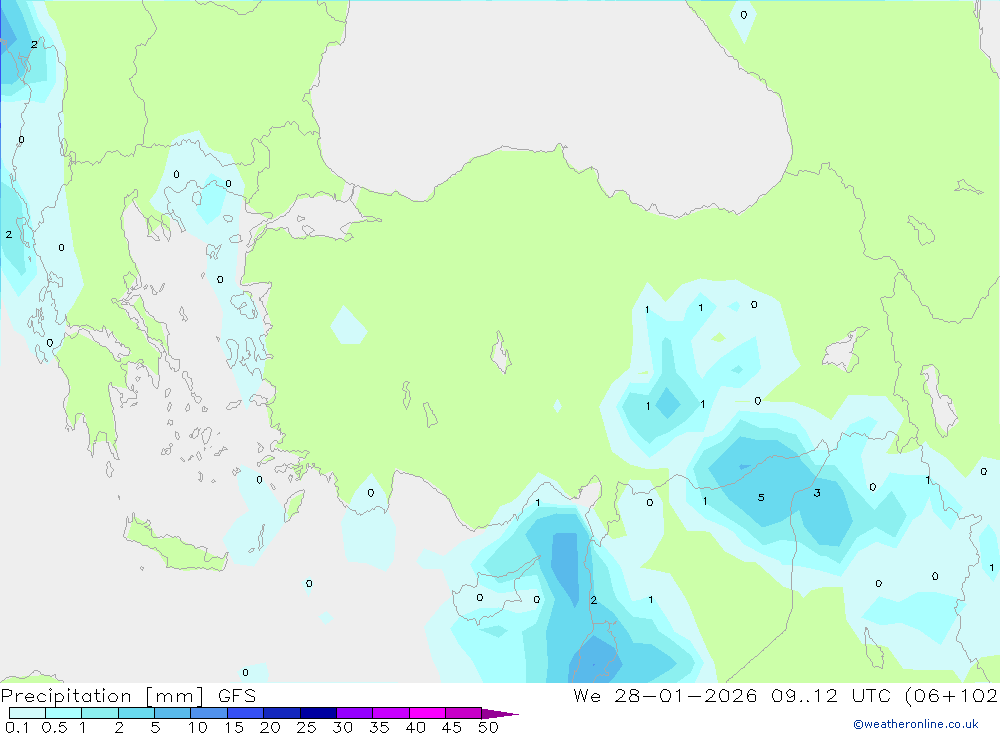Screen dimensions: 1000x733
Task: Click the 25–30 mm navy legend swatch
Action: tap(318, 713)
